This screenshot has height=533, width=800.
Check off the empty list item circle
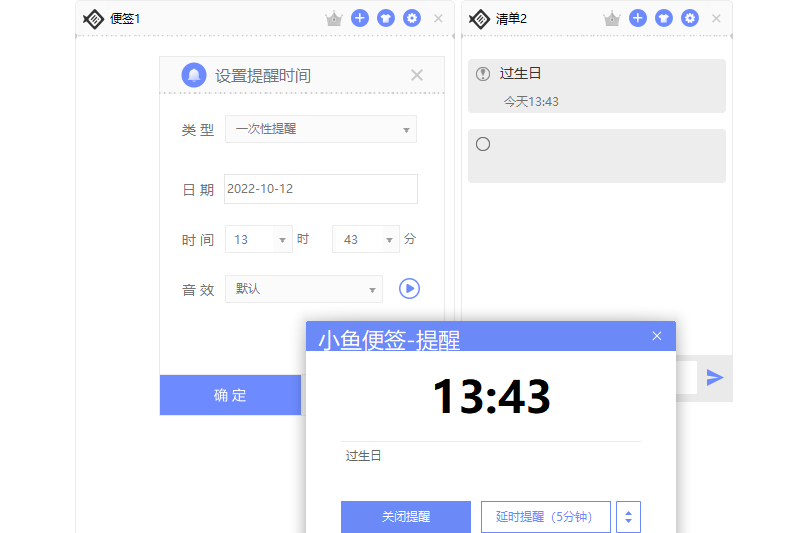point(483,144)
